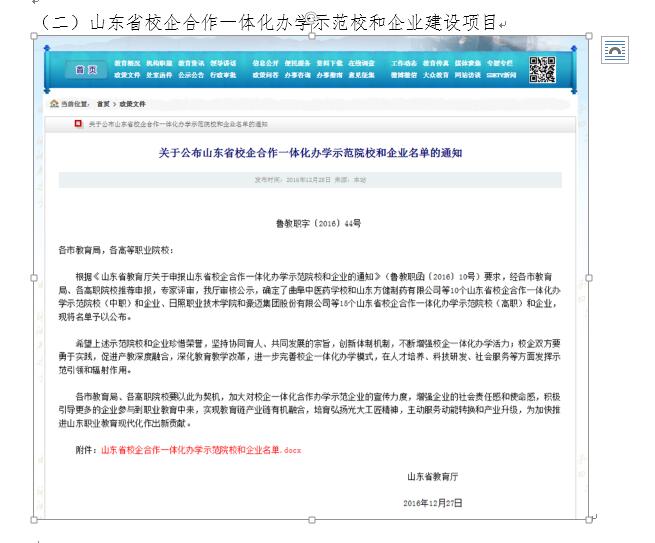Open the Layout Options icon beside image
The image size is (655, 543).
[x=616, y=50]
